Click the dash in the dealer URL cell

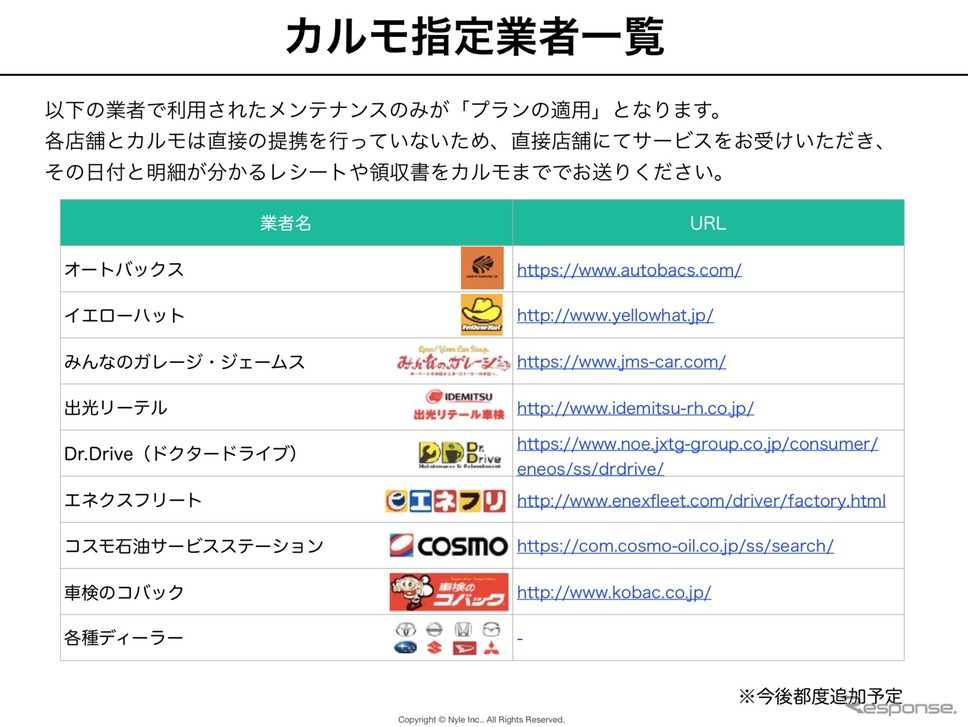(x=520, y=639)
